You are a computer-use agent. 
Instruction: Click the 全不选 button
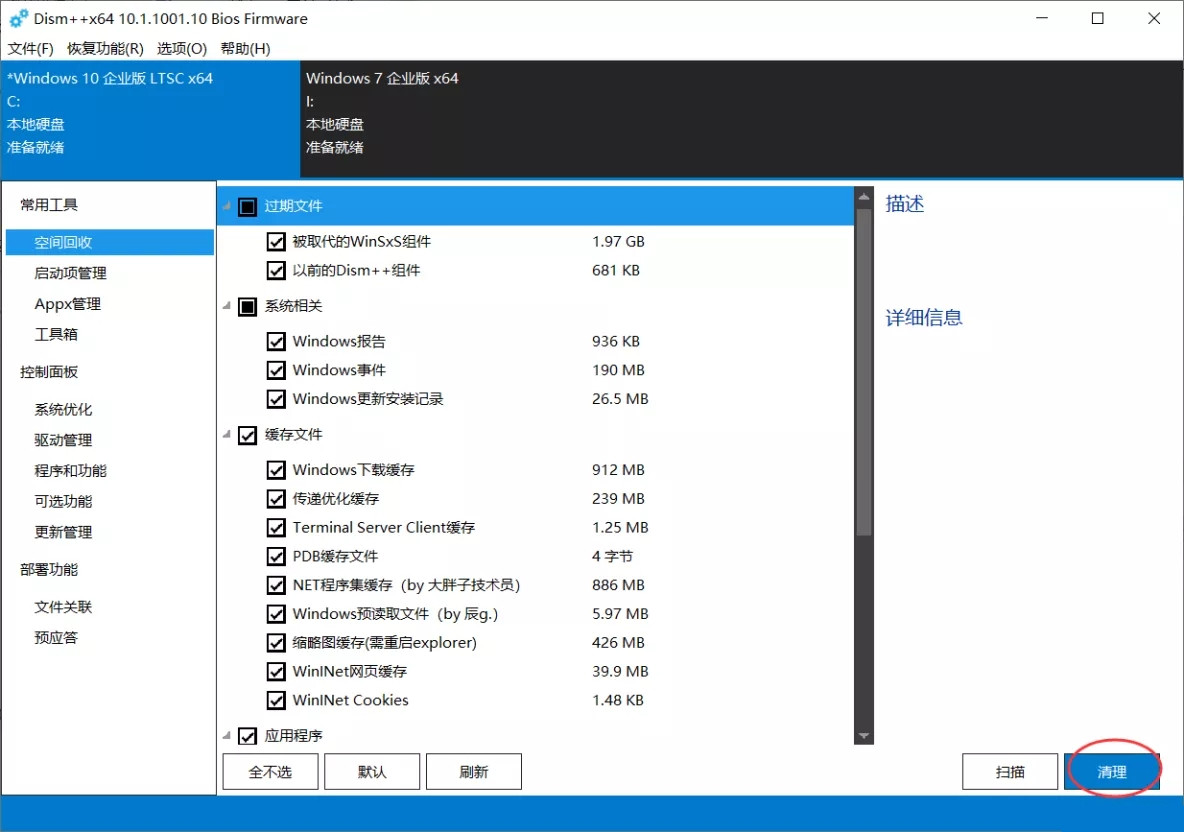(270, 772)
